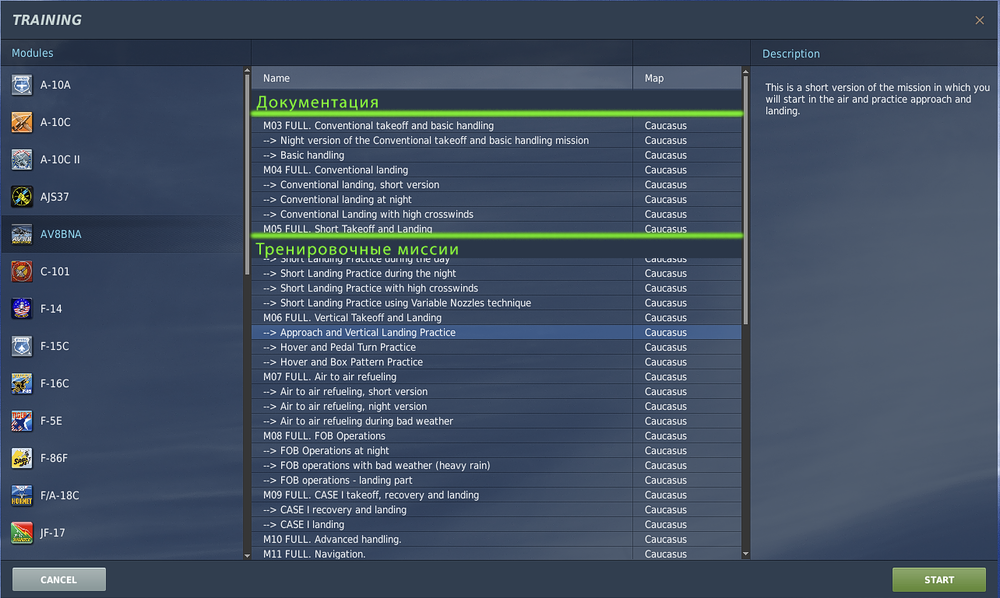The image size is (1000, 598).
Task: Sort missions by Name column header
Action: tap(442, 78)
